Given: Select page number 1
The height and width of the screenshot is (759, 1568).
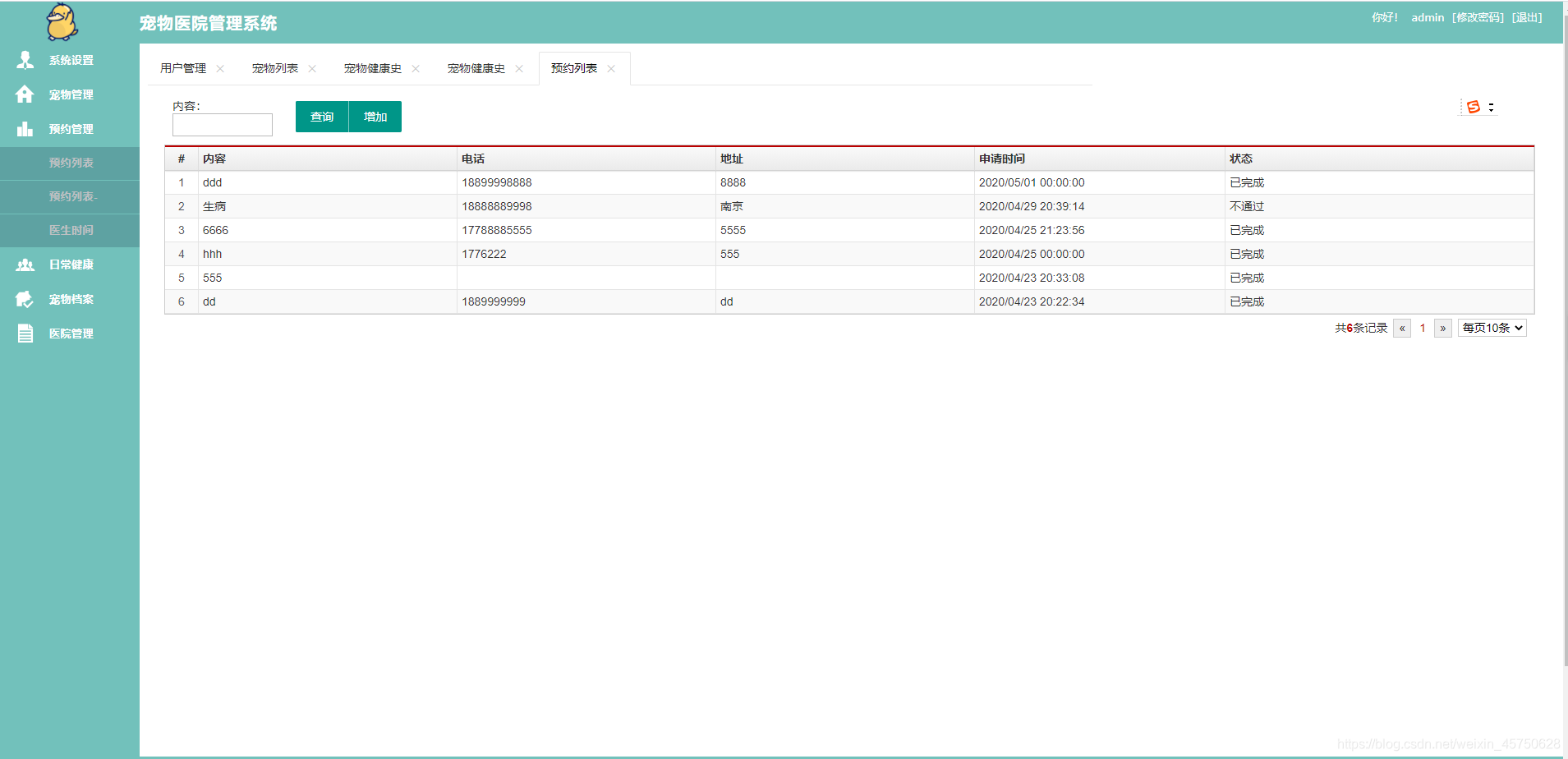Looking at the screenshot, I should coord(1423,328).
